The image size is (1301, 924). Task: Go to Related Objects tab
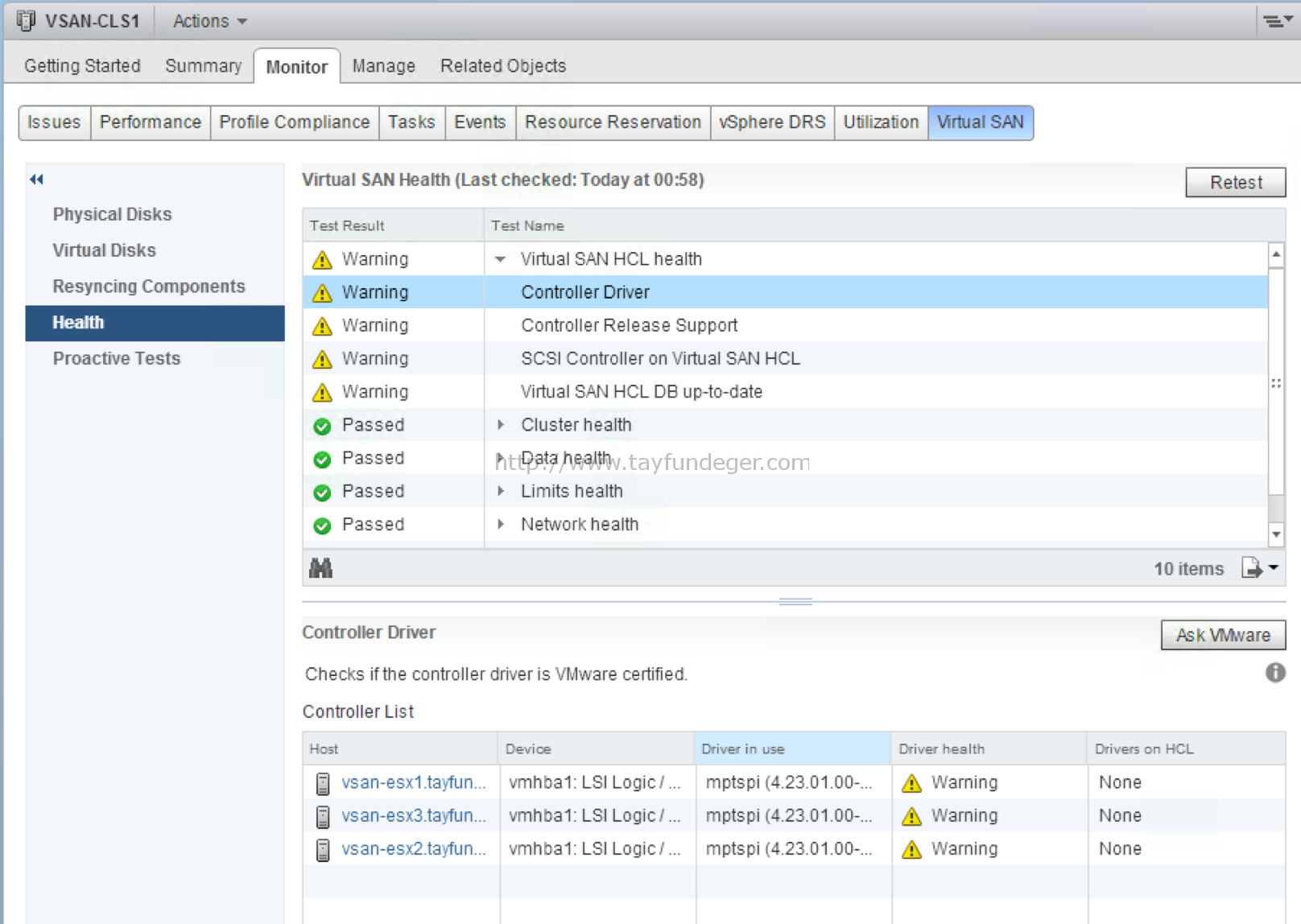click(x=503, y=66)
